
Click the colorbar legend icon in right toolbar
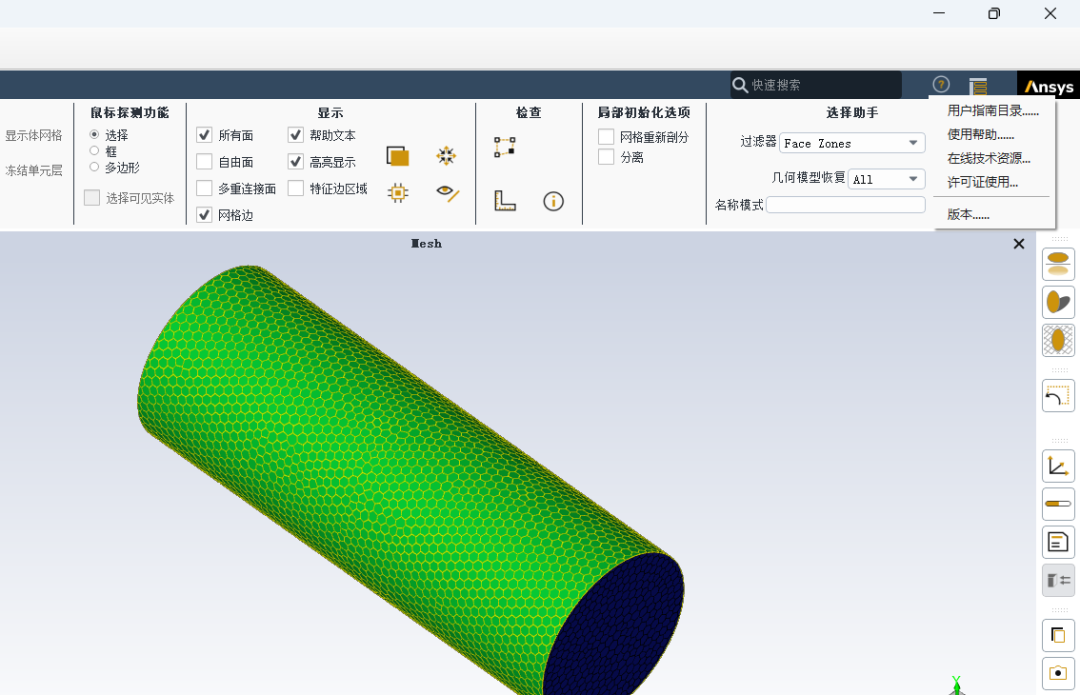coord(1058,504)
